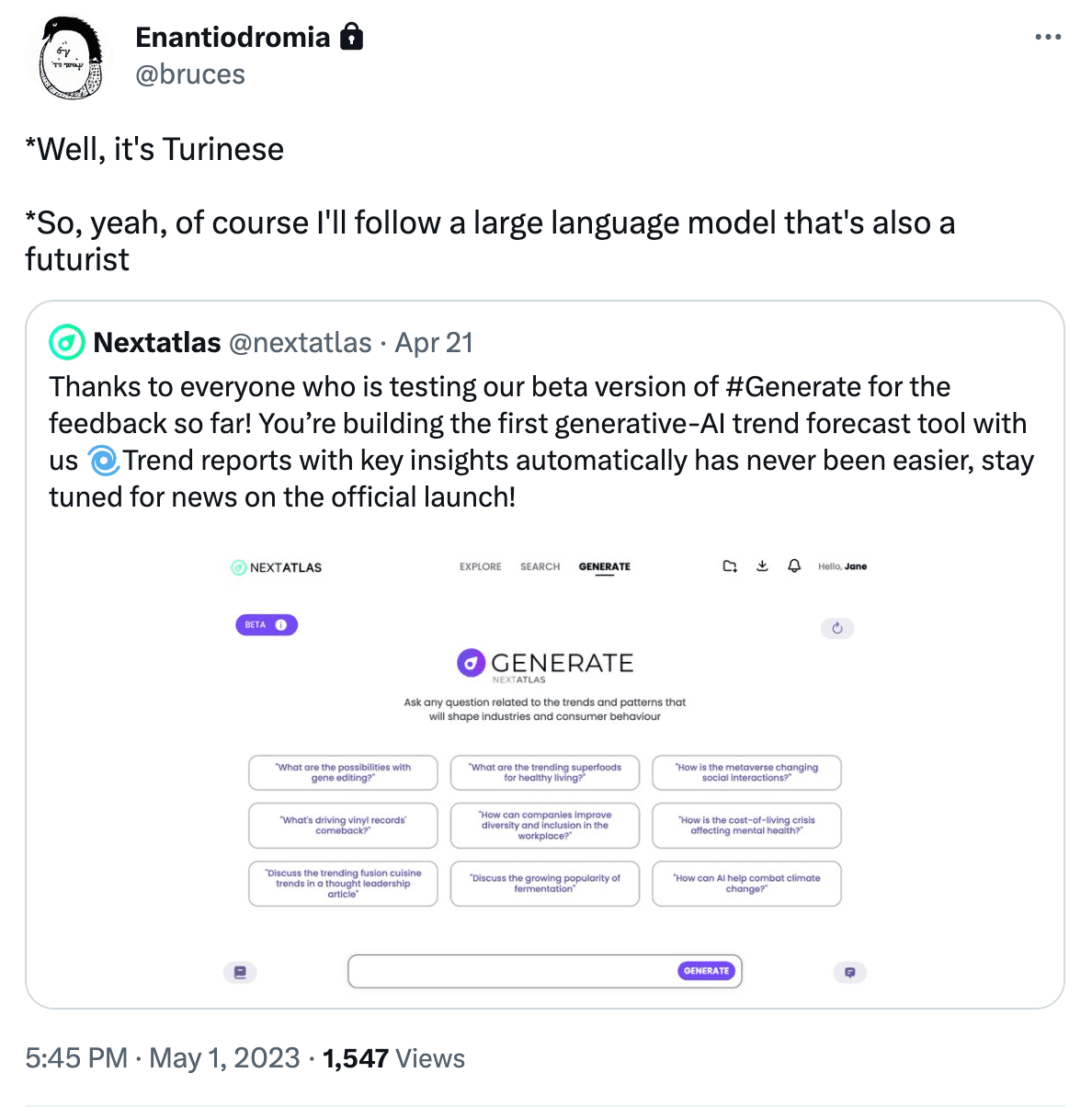Click the question input field
This screenshot has width=1092, height=1107.
point(512,971)
